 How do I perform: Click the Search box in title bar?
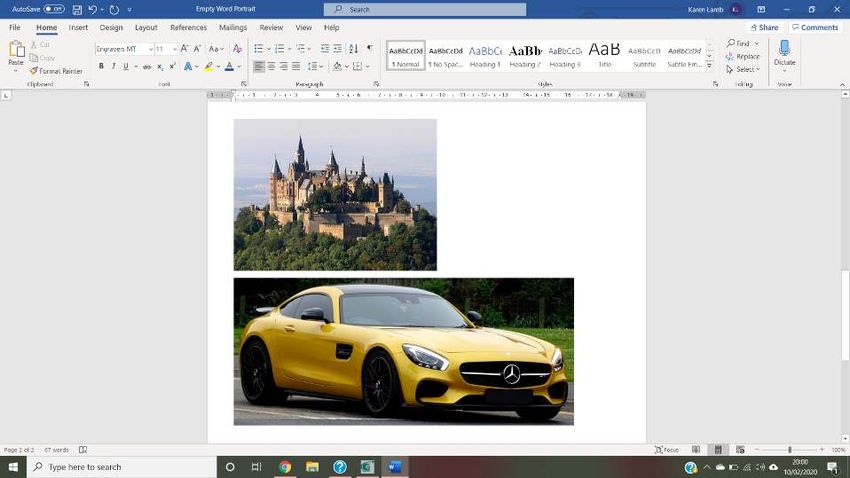point(425,9)
